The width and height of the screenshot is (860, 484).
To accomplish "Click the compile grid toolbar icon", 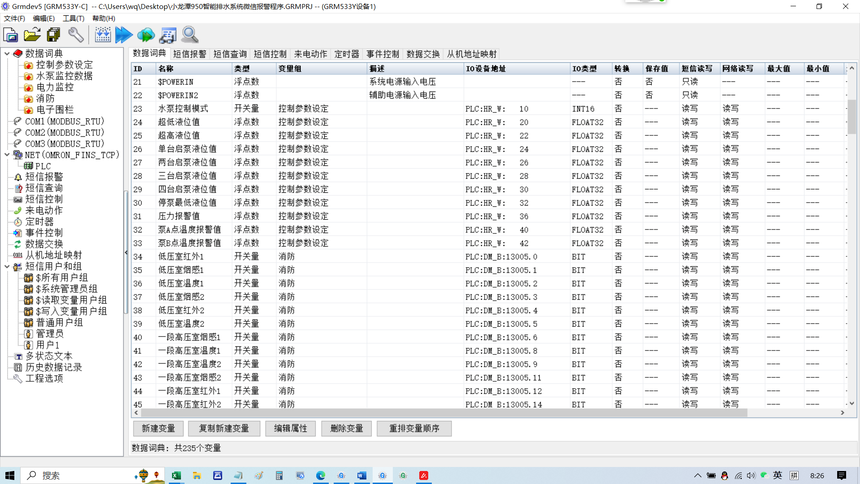I will (x=103, y=35).
